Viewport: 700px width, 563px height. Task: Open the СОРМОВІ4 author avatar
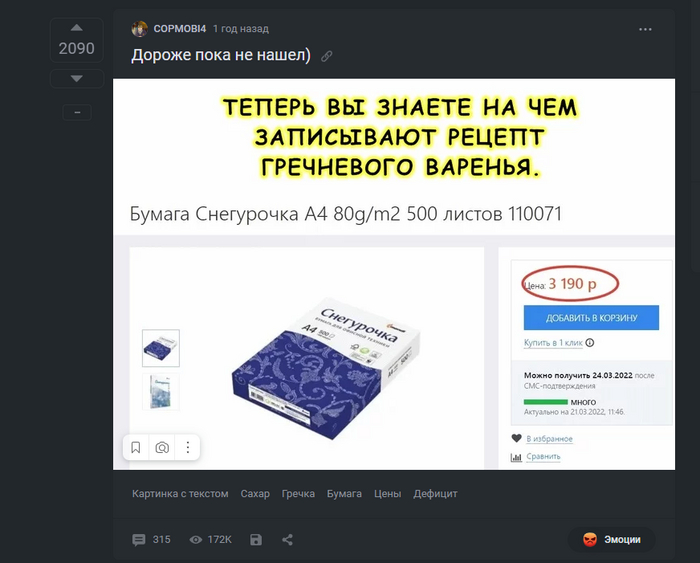coord(139,29)
